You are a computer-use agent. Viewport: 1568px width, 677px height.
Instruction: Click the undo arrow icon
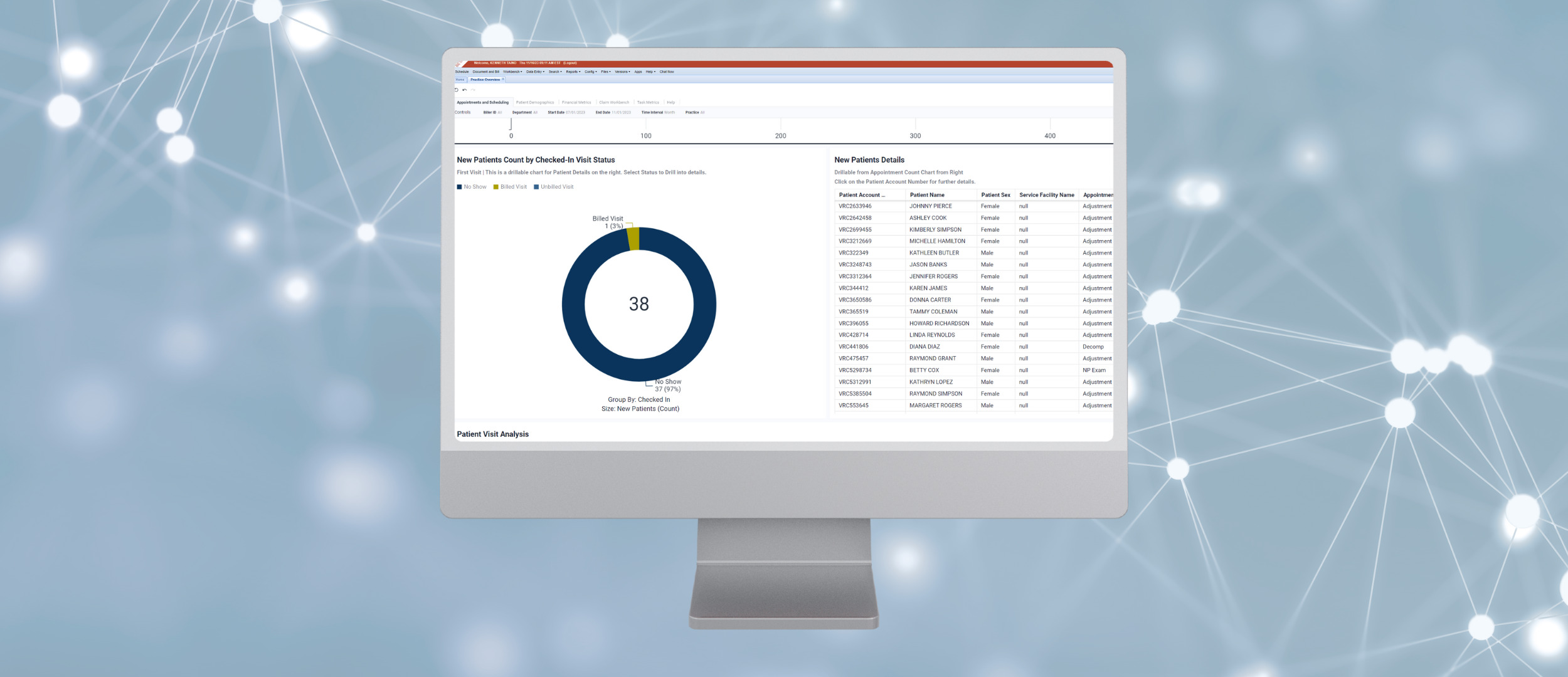pos(465,90)
